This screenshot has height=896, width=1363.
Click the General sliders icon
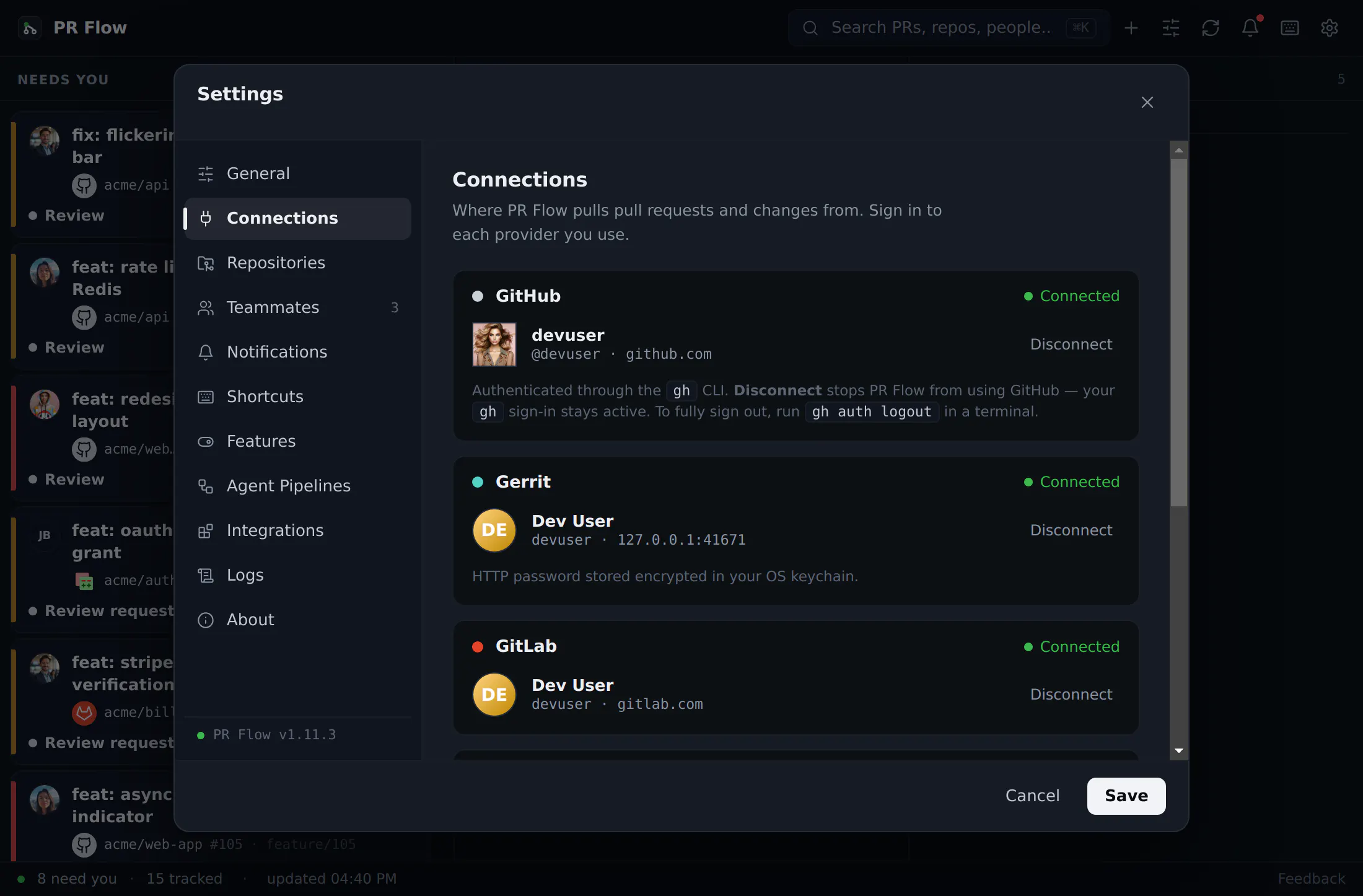click(206, 174)
